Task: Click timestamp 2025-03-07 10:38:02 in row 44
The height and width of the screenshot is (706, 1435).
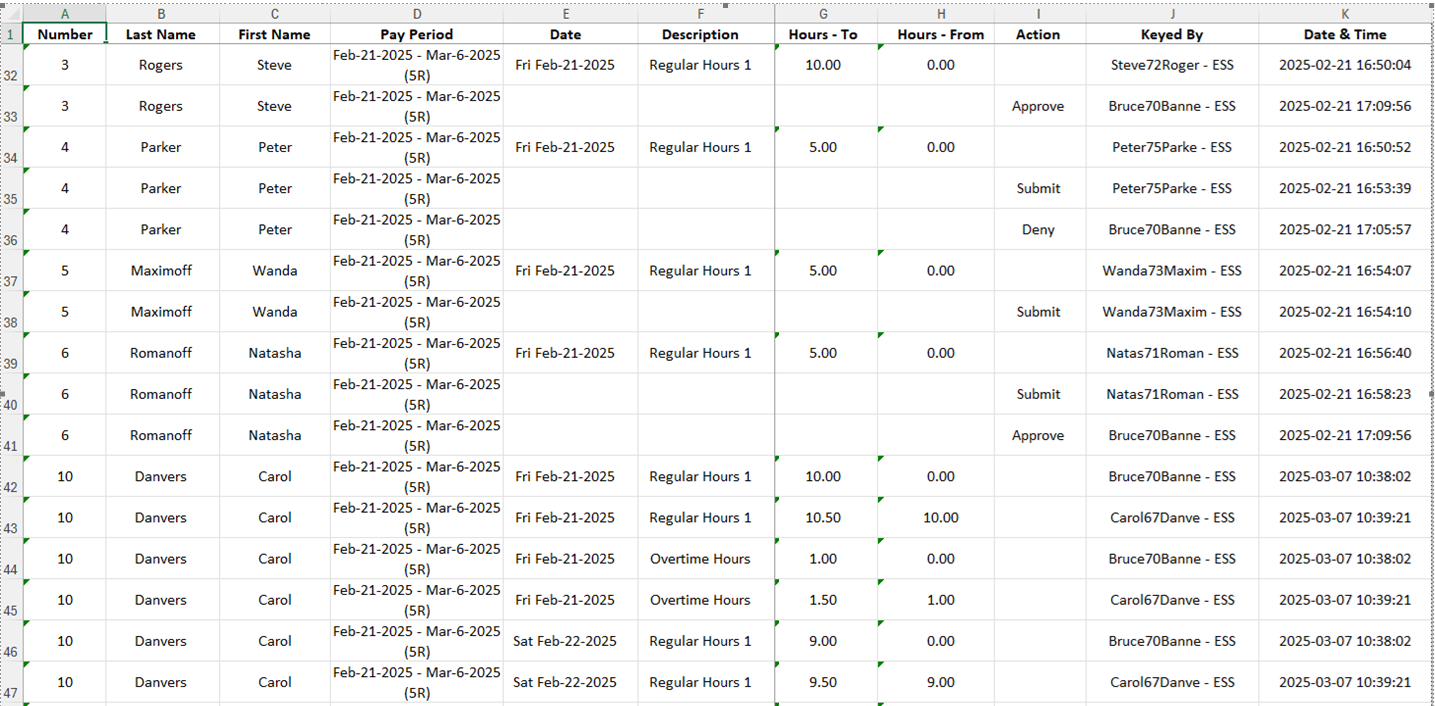Action: point(1345,559)
